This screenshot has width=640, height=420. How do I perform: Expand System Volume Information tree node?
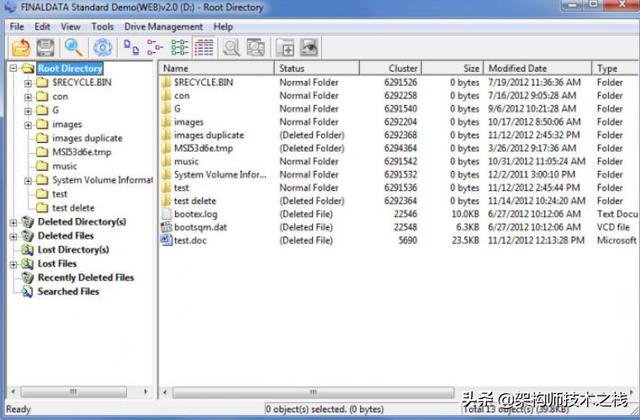click(28, 180)
